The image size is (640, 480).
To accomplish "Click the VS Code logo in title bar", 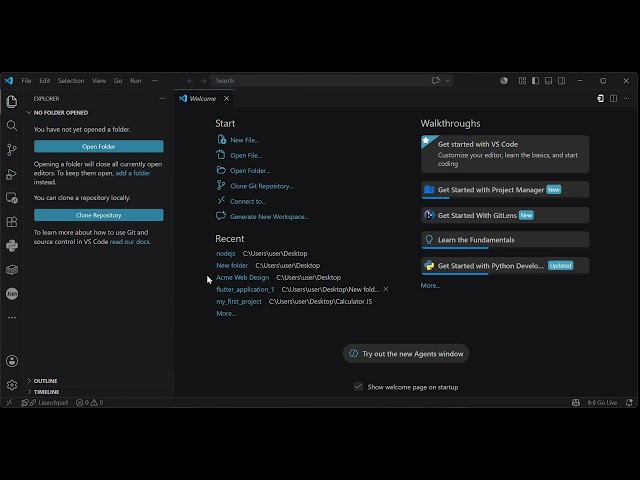I will pos(9,80).
